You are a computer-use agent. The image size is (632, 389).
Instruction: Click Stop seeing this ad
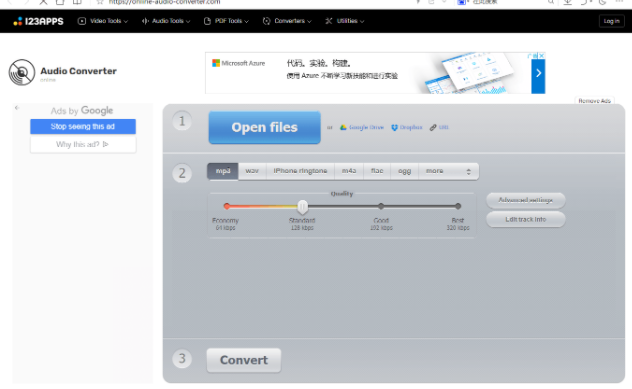(x=83, y=127)
